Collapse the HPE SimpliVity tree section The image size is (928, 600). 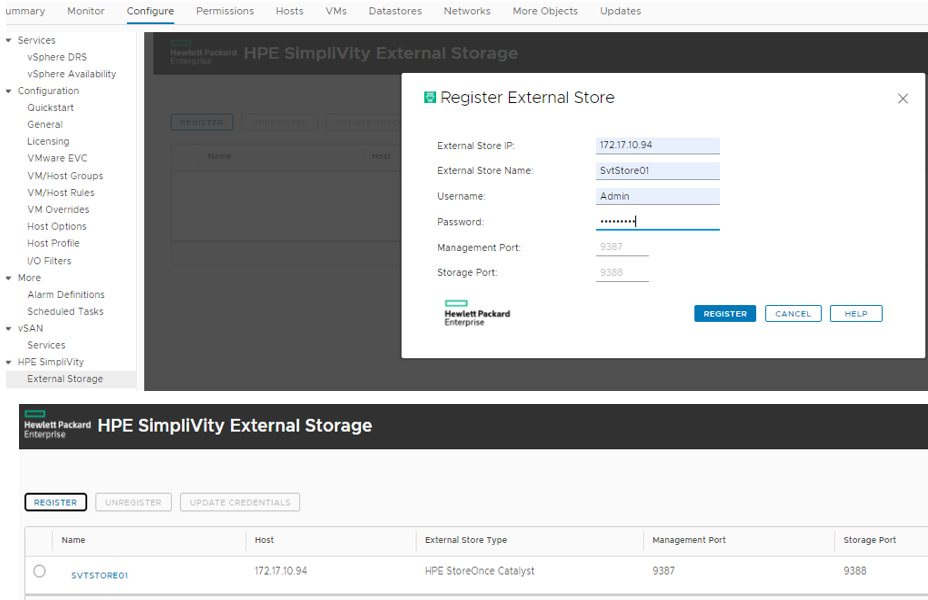(x=9, y=362)
